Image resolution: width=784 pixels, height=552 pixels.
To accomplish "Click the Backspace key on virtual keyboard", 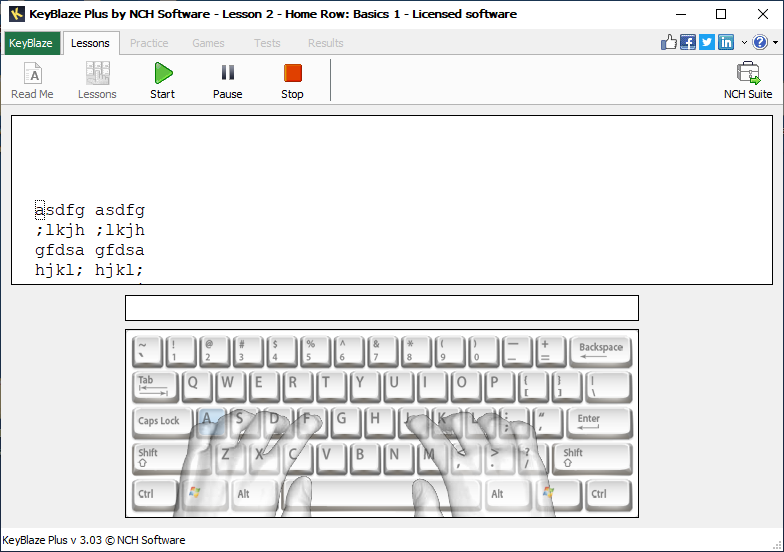I will click(600, 352).
